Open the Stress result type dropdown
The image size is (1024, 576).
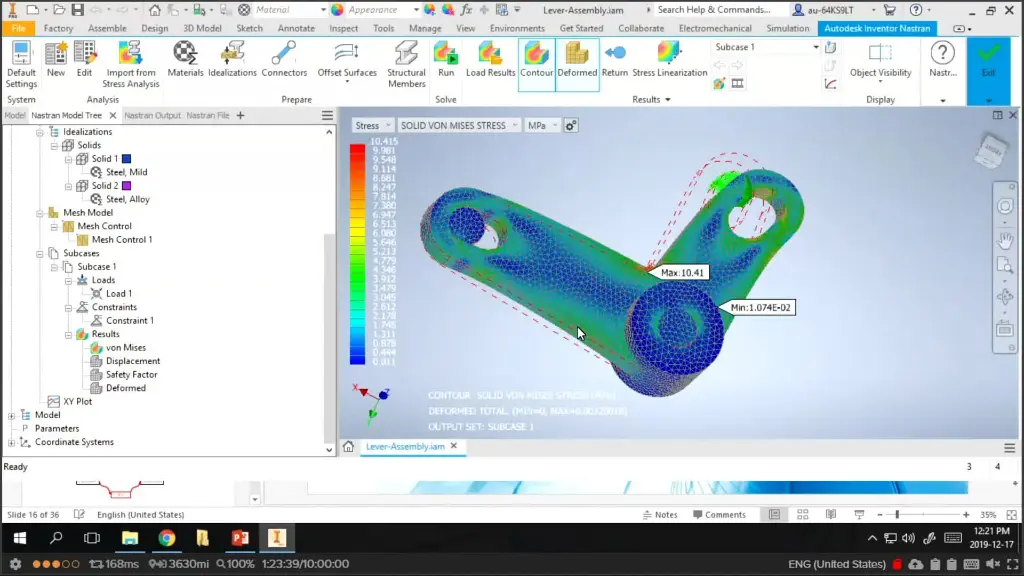(x=373, y=125)
